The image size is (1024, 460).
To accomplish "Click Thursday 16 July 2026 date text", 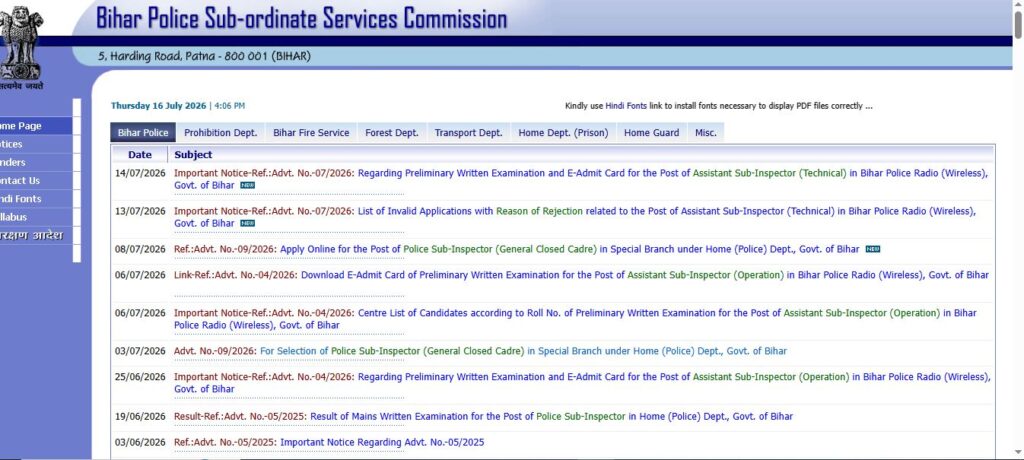I will pyautogui.click(x=158, y=106).
